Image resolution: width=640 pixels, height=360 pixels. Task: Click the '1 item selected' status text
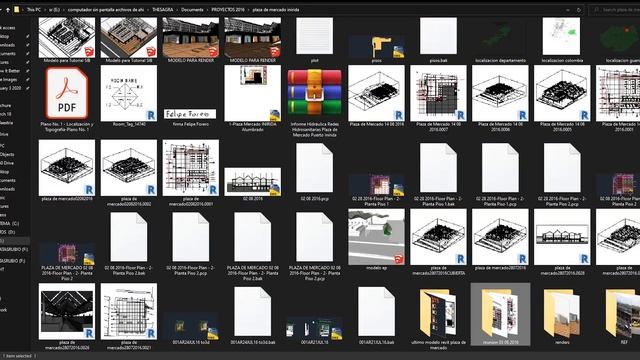[x=18, y=356]
